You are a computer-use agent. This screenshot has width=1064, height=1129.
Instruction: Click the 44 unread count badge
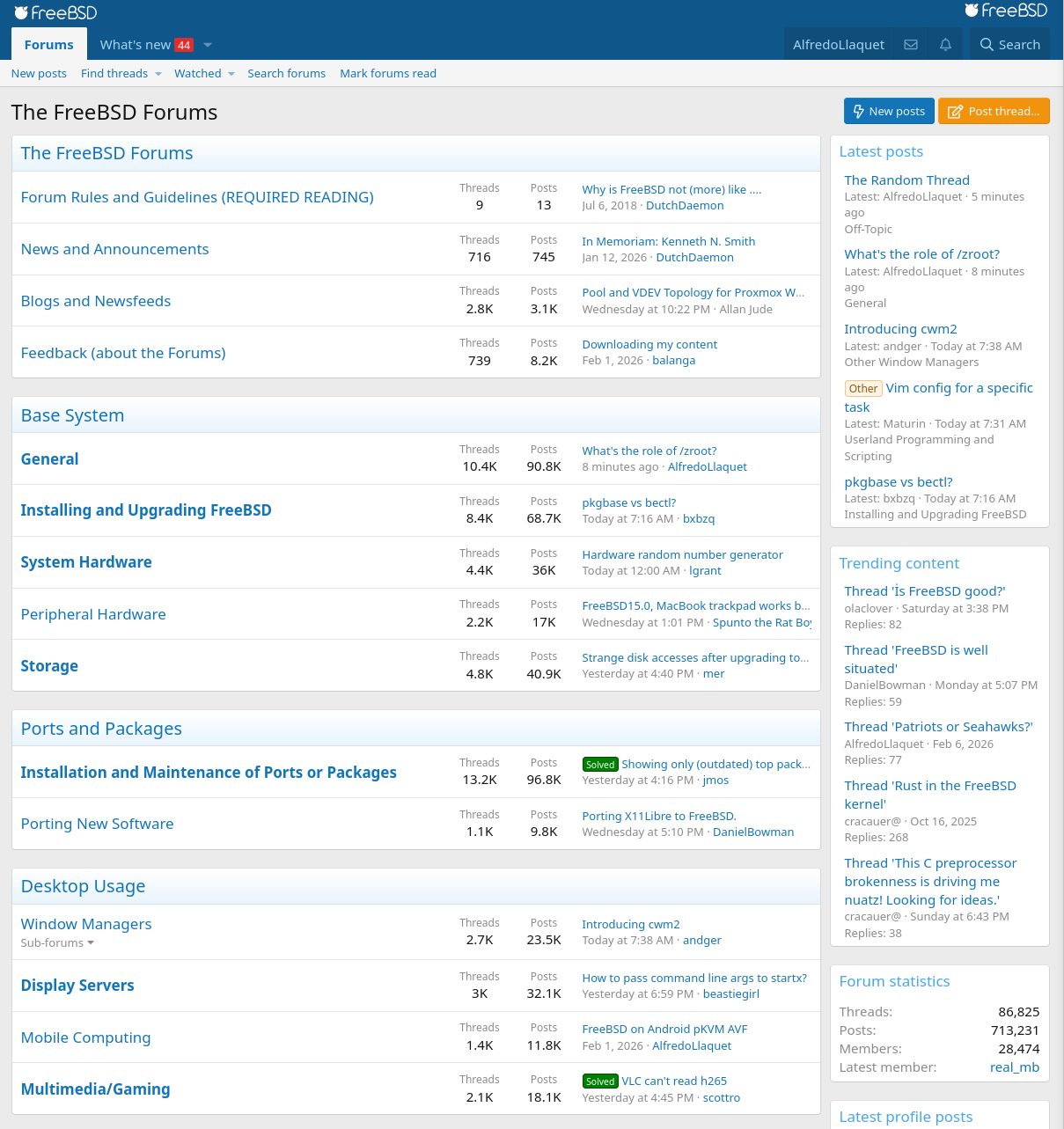[x=183, y=44]
